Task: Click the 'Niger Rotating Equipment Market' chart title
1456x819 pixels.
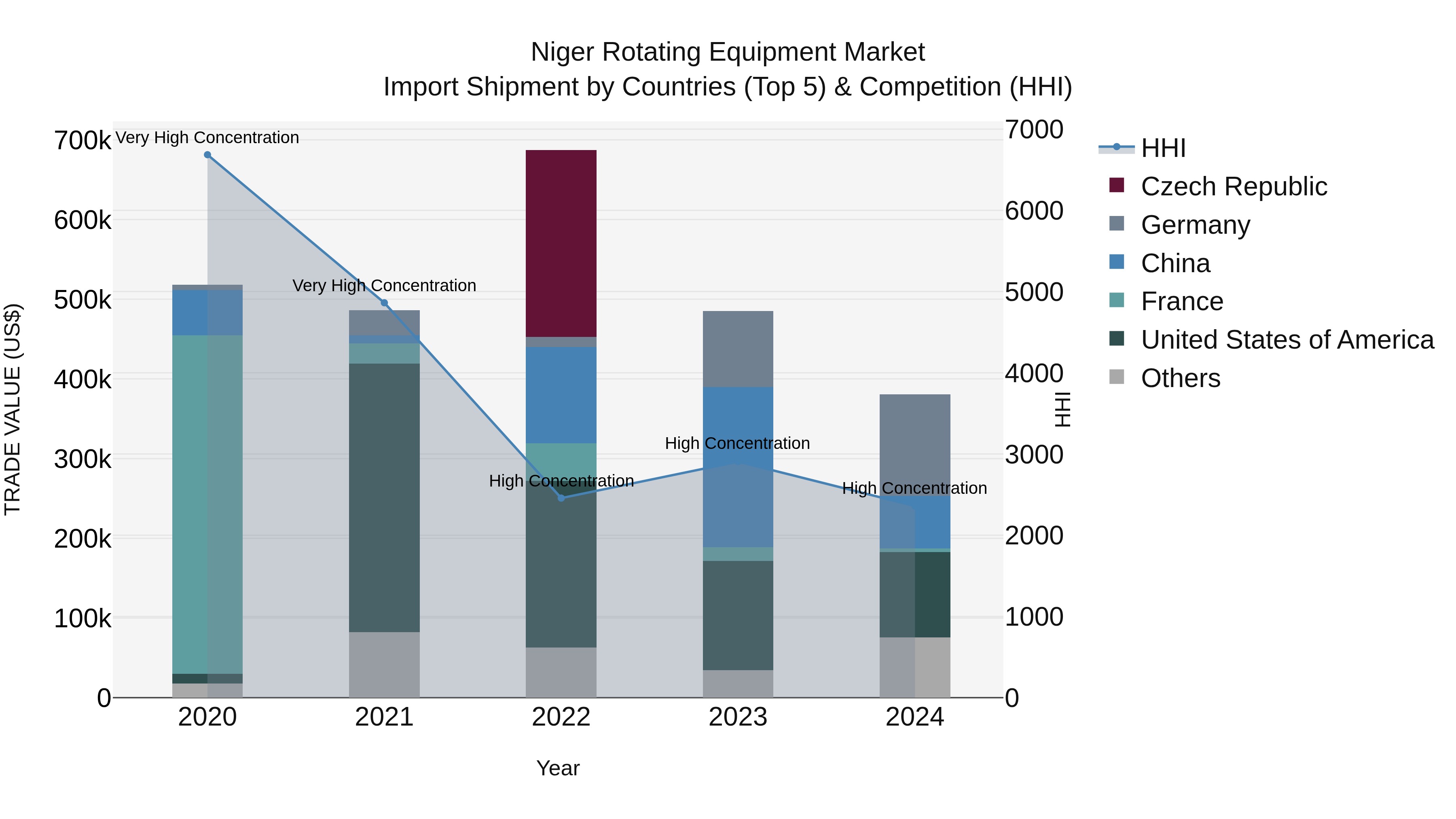Action: tap(728, 53)
